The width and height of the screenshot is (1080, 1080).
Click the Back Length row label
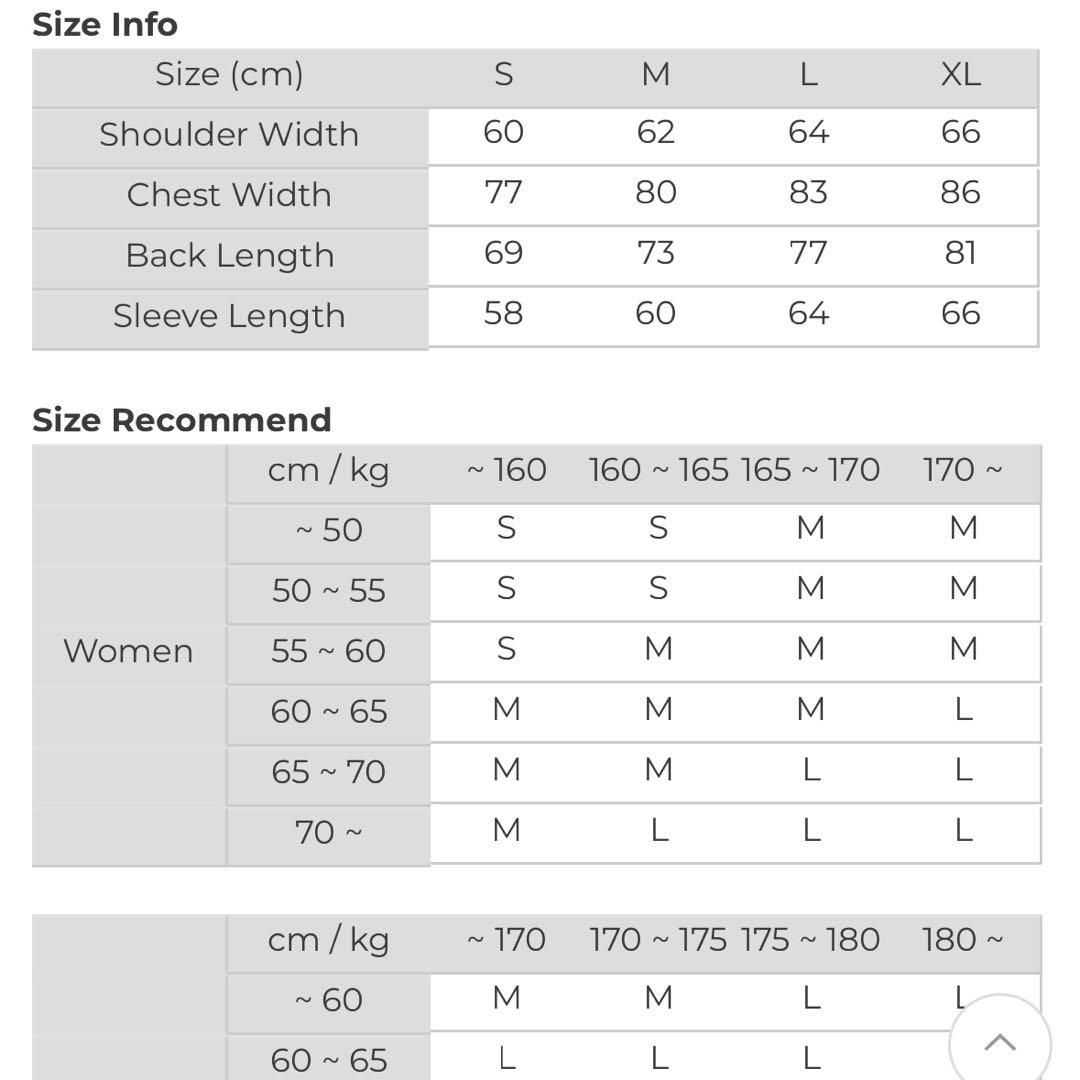229,256
